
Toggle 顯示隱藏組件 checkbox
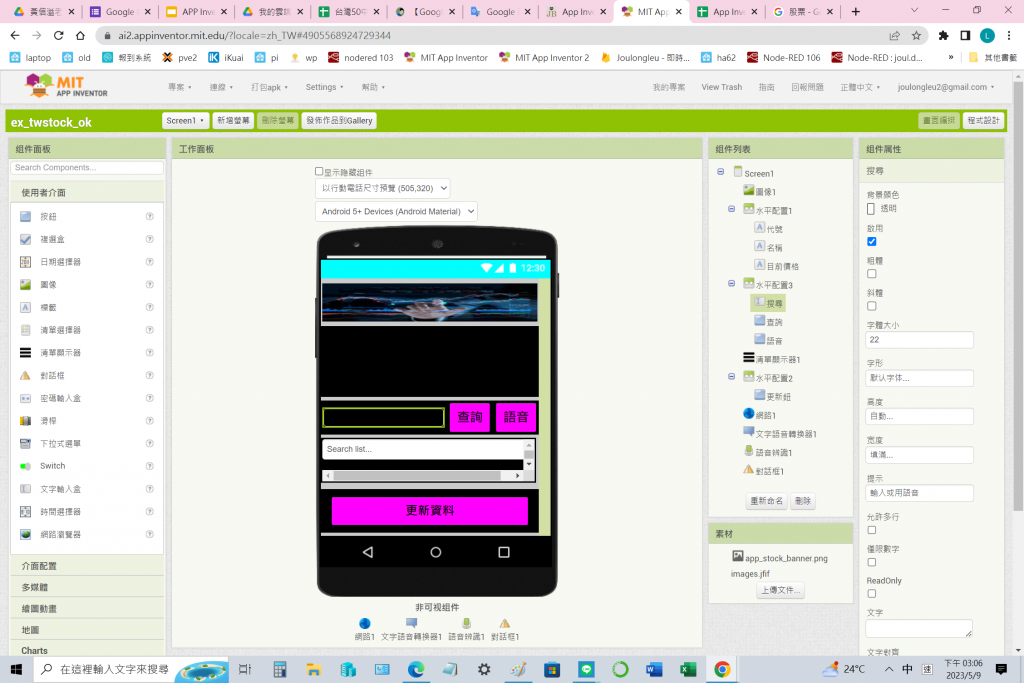(319, 172)
